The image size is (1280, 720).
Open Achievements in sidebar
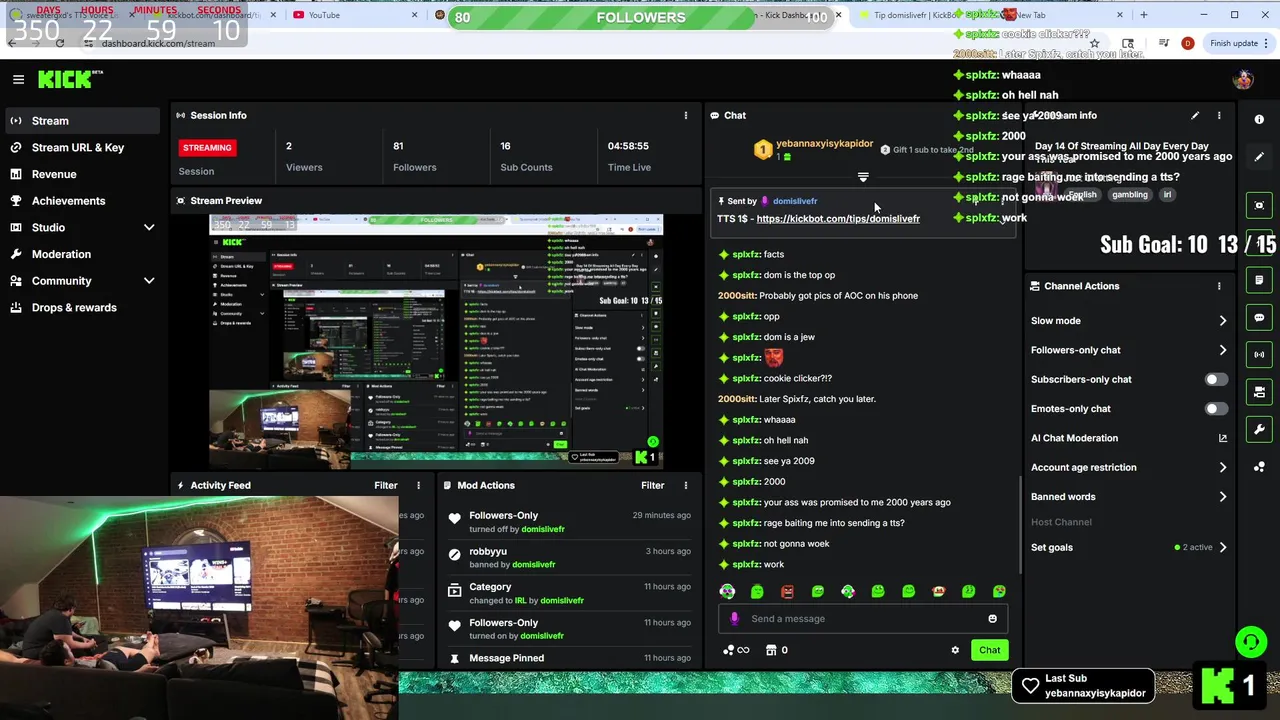[x=81, y=201]
